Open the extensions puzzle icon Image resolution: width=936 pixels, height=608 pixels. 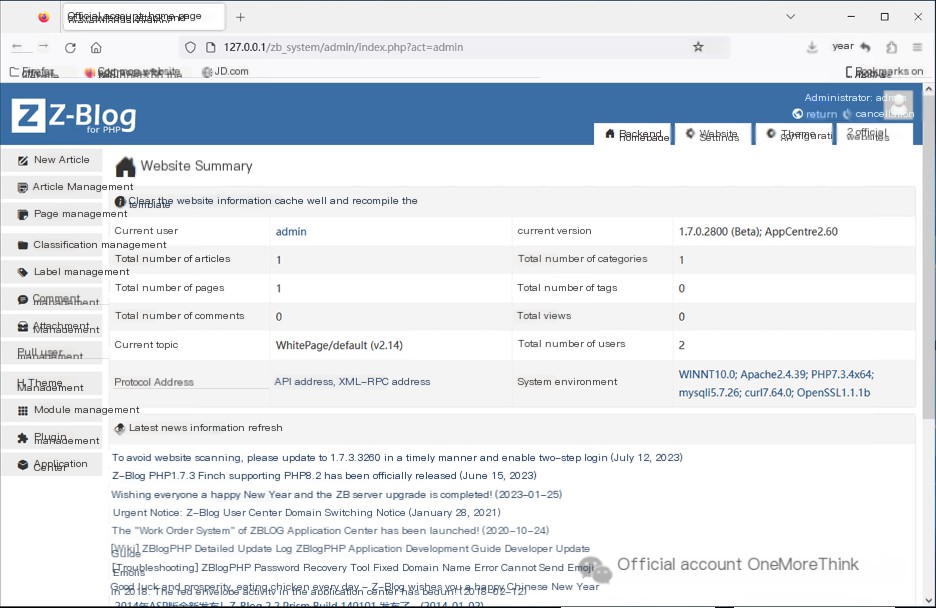pyautogui.click(x=891, y=47)
